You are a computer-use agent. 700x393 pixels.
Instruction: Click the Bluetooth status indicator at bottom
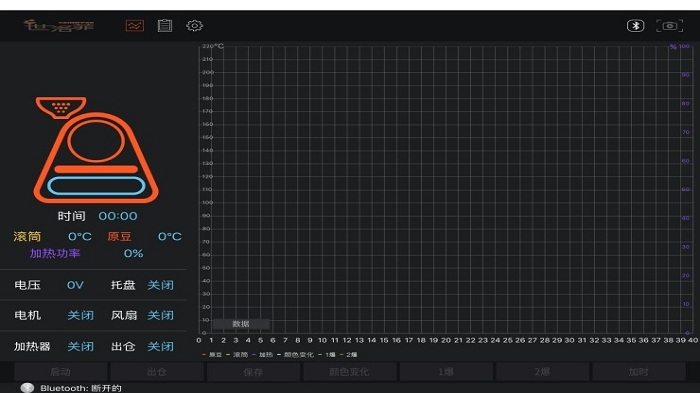click(x=71, y=388)
